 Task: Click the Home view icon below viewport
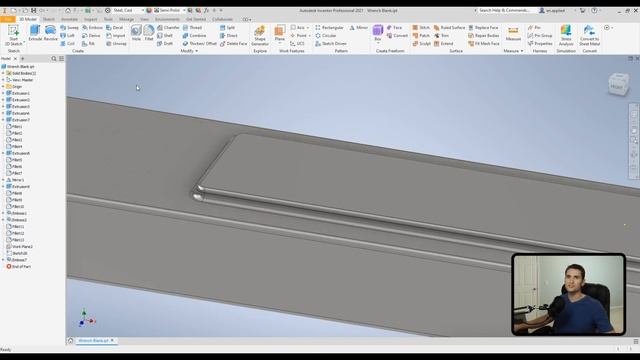[x=70, y=340]
